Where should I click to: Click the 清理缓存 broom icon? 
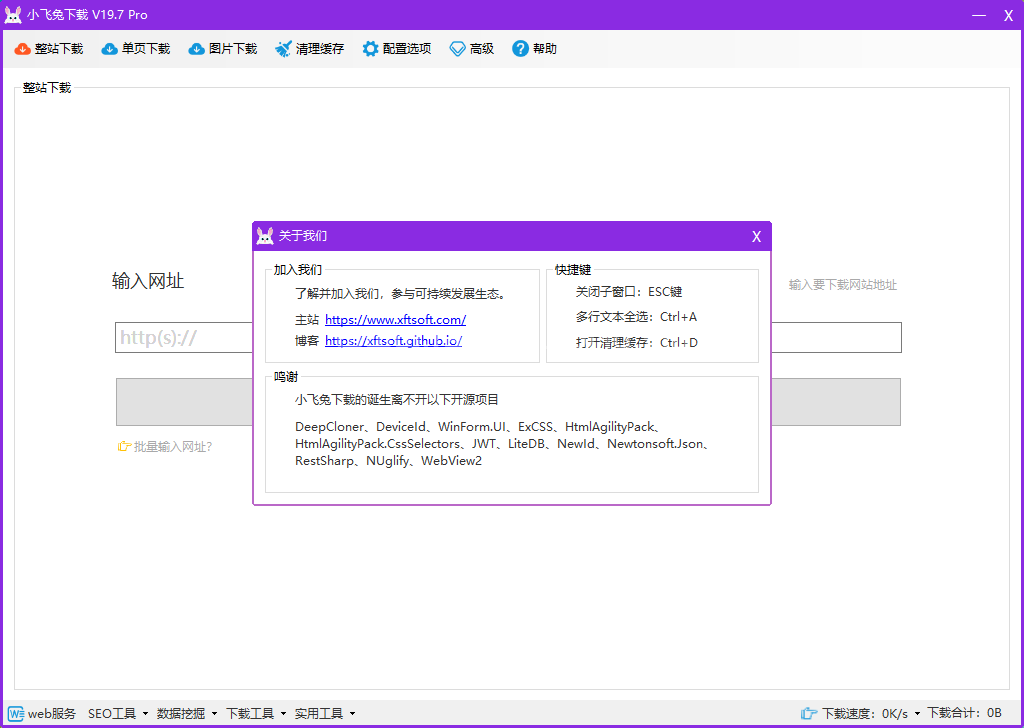point(283,49)
